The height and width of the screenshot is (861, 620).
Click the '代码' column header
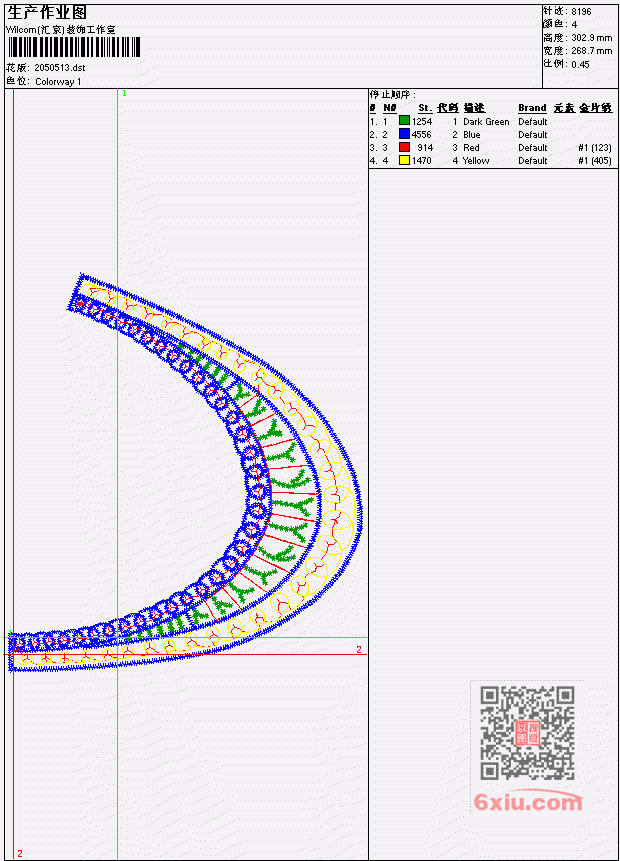click(448, 108)
